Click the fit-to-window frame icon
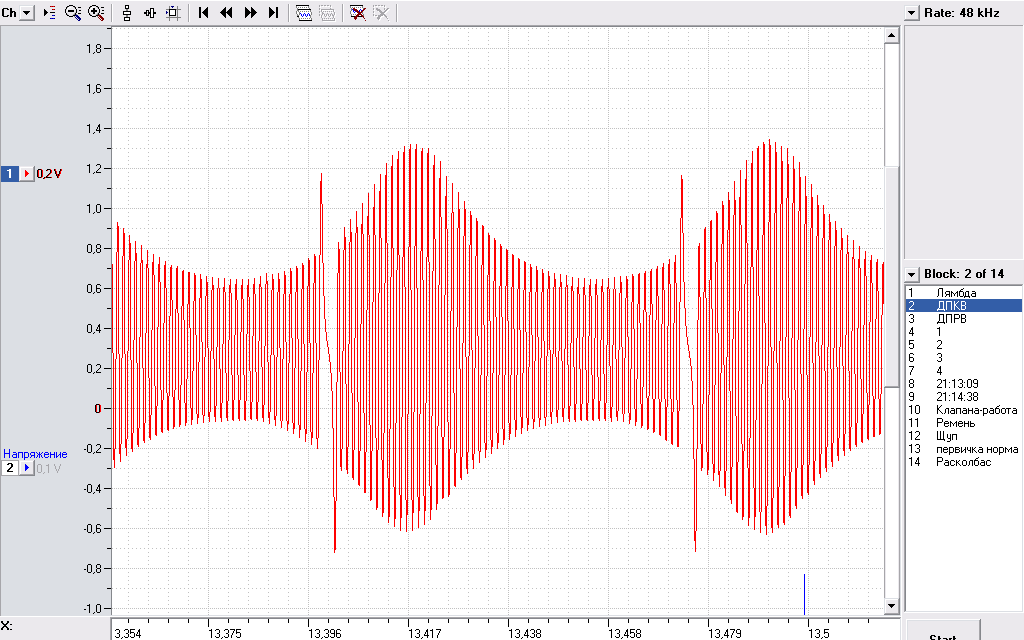Image resolution: width=1024 pixels, height=640 pixels. (173, 12)
